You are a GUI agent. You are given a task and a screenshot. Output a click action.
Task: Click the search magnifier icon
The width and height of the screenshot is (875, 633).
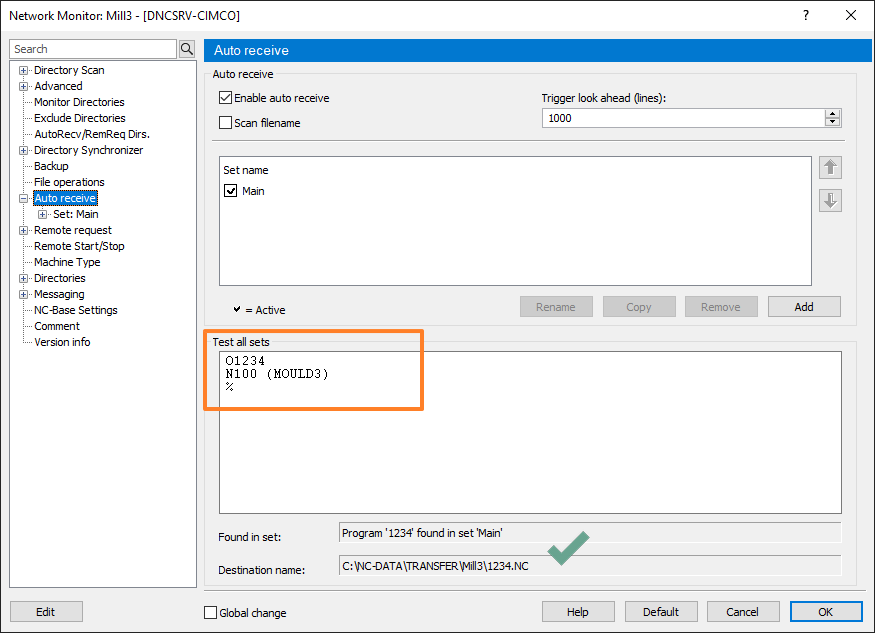coord(187,49)
